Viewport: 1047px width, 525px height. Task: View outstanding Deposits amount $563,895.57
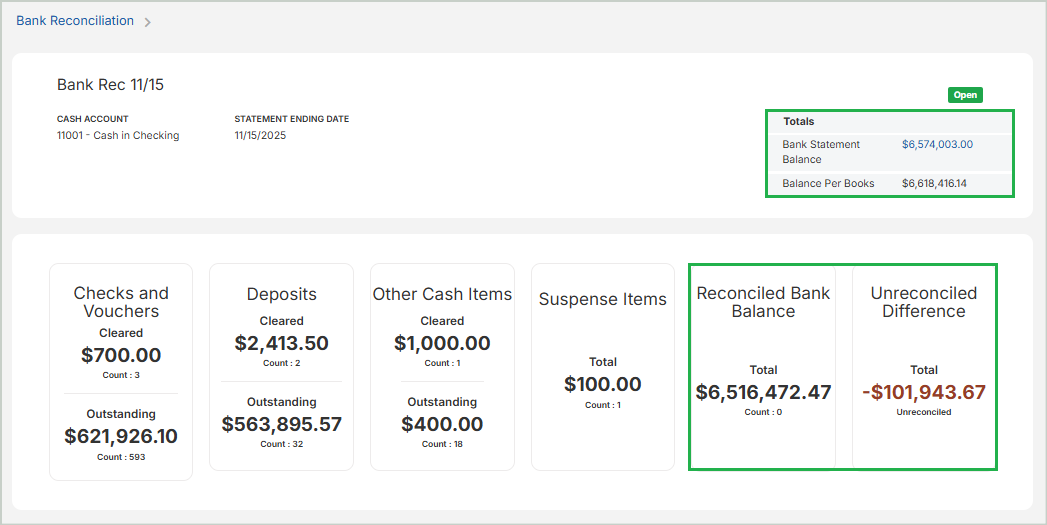pyautogui.click(x=281, y=424)
